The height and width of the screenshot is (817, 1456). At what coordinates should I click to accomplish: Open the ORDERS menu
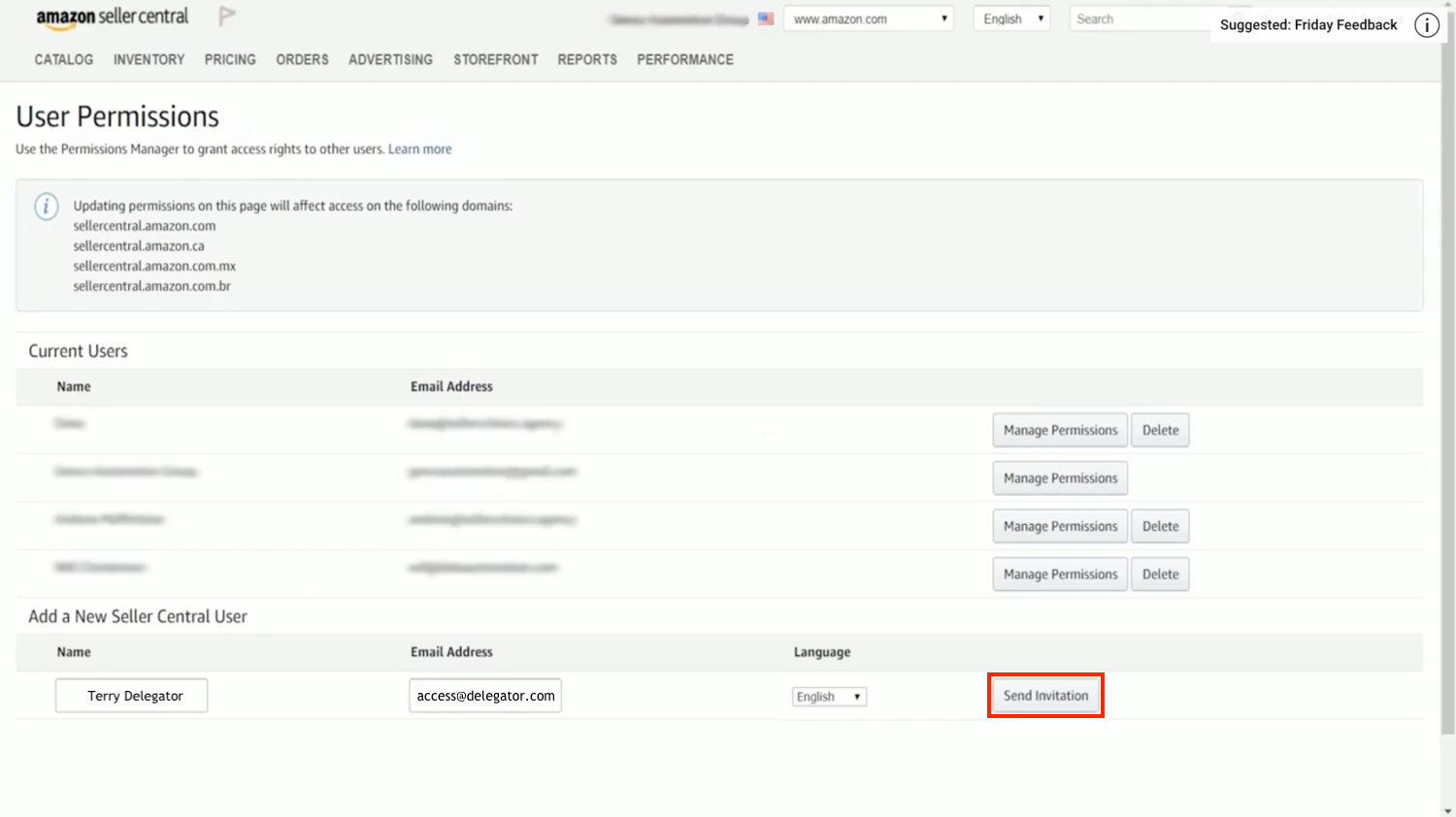tap(302, 59)
